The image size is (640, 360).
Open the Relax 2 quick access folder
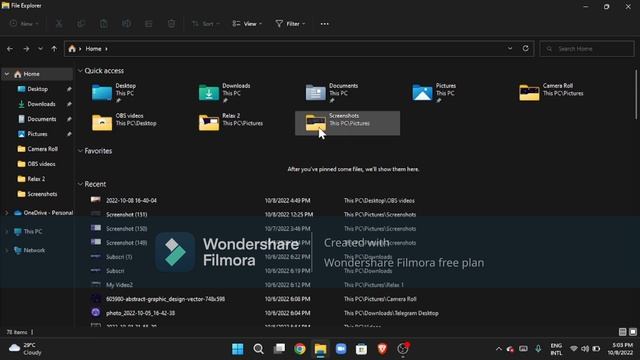[x=241, y=123]
